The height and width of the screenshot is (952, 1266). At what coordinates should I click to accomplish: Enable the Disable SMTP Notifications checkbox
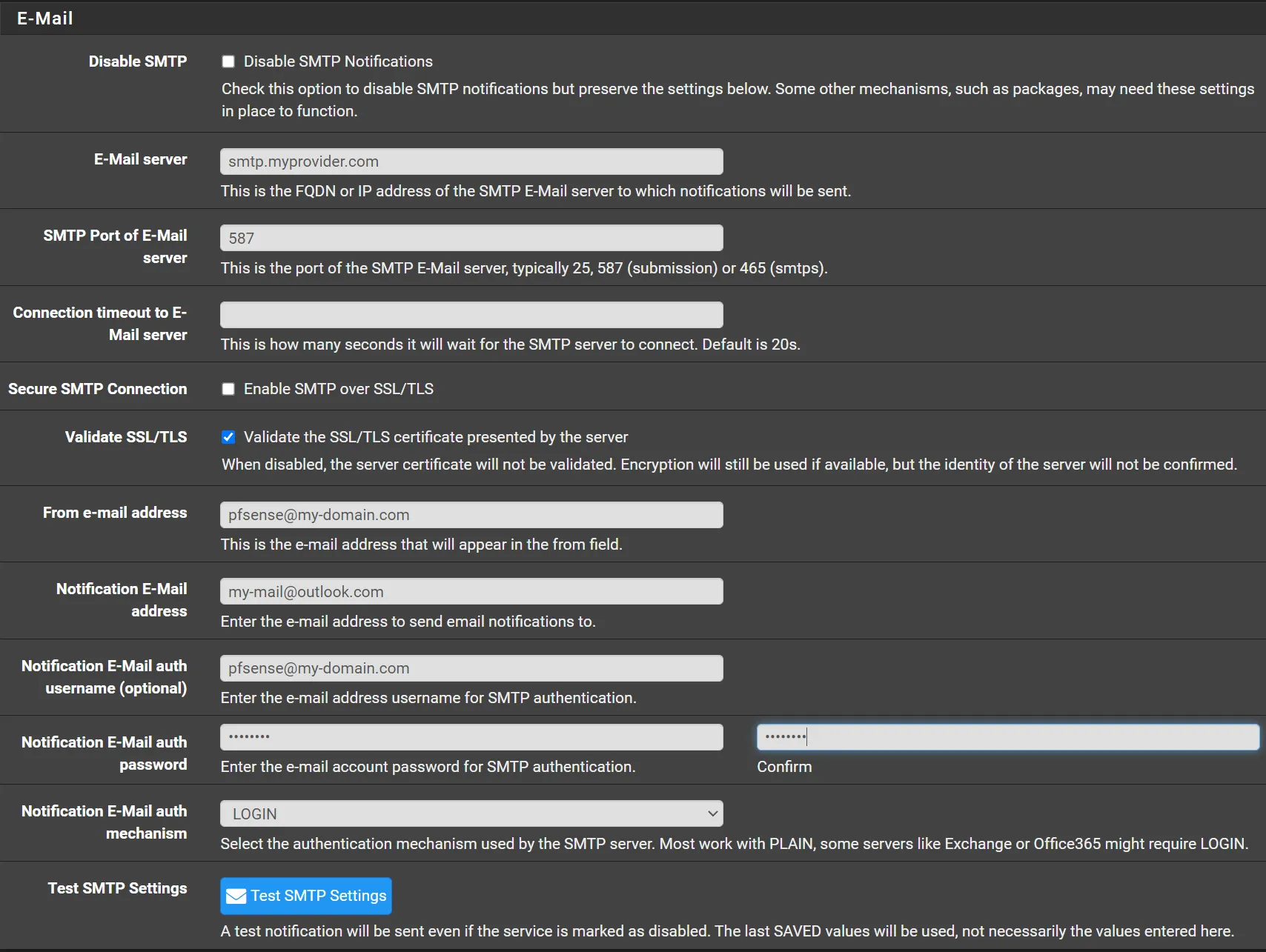(228, 61)
